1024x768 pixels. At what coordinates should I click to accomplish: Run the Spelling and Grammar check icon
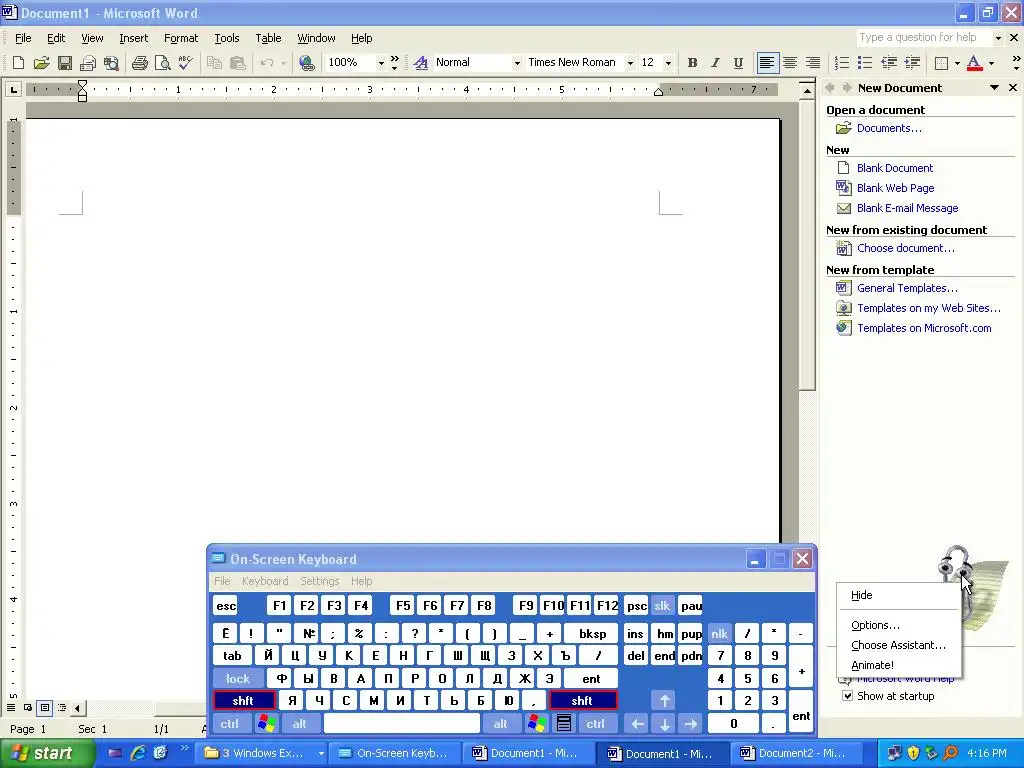[x=185, y=63]
